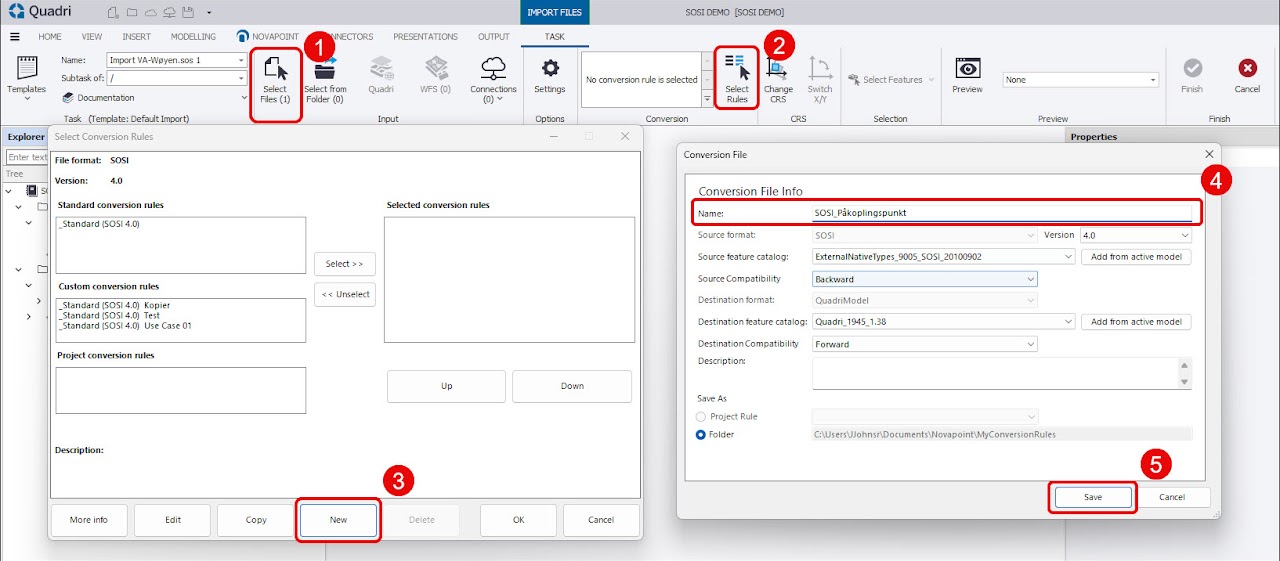Click Cancel in Select Conversion Rules dialog

pyautogui.click(x=601, y=520)
